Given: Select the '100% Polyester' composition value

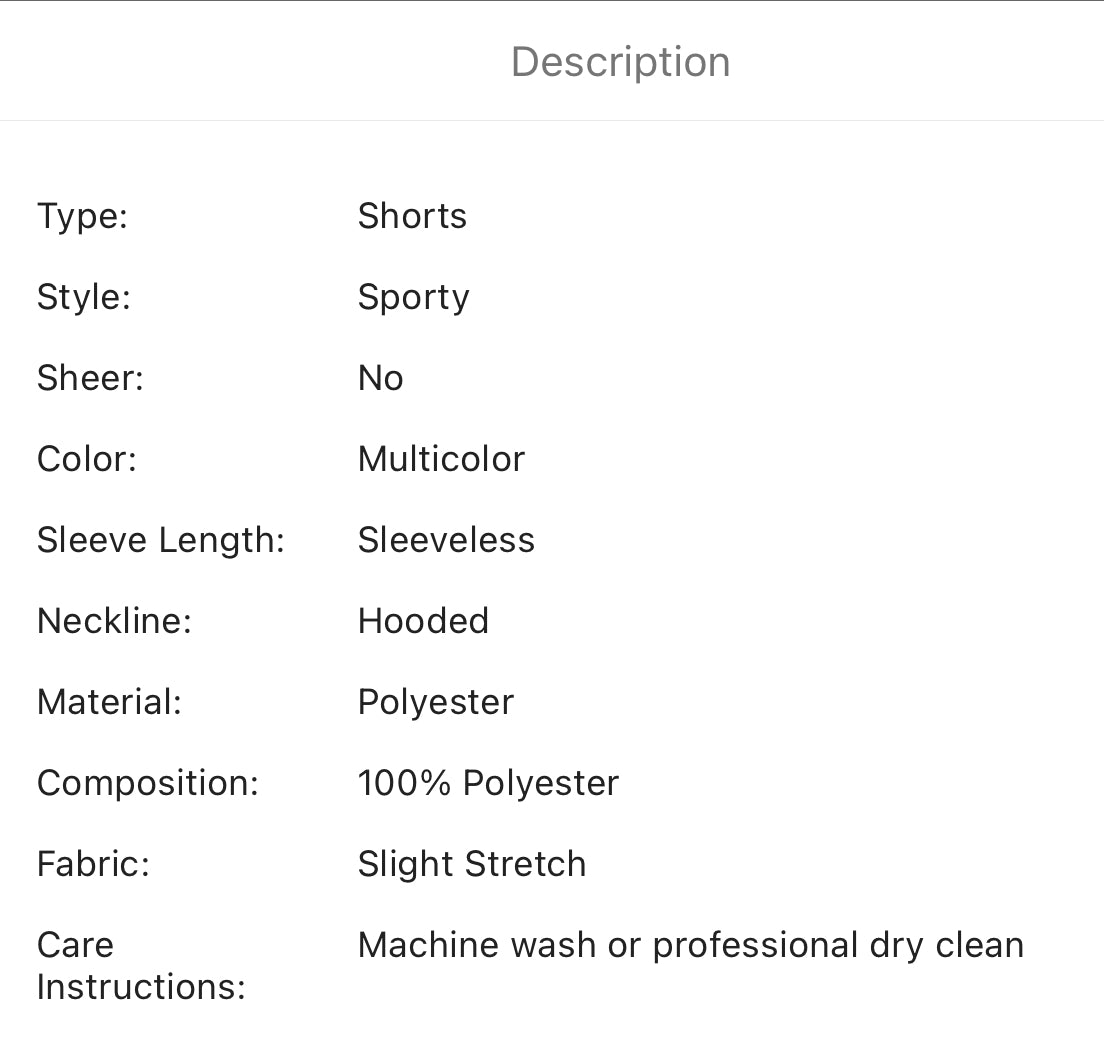Looking at the screenshot, I should coord(488,783).
